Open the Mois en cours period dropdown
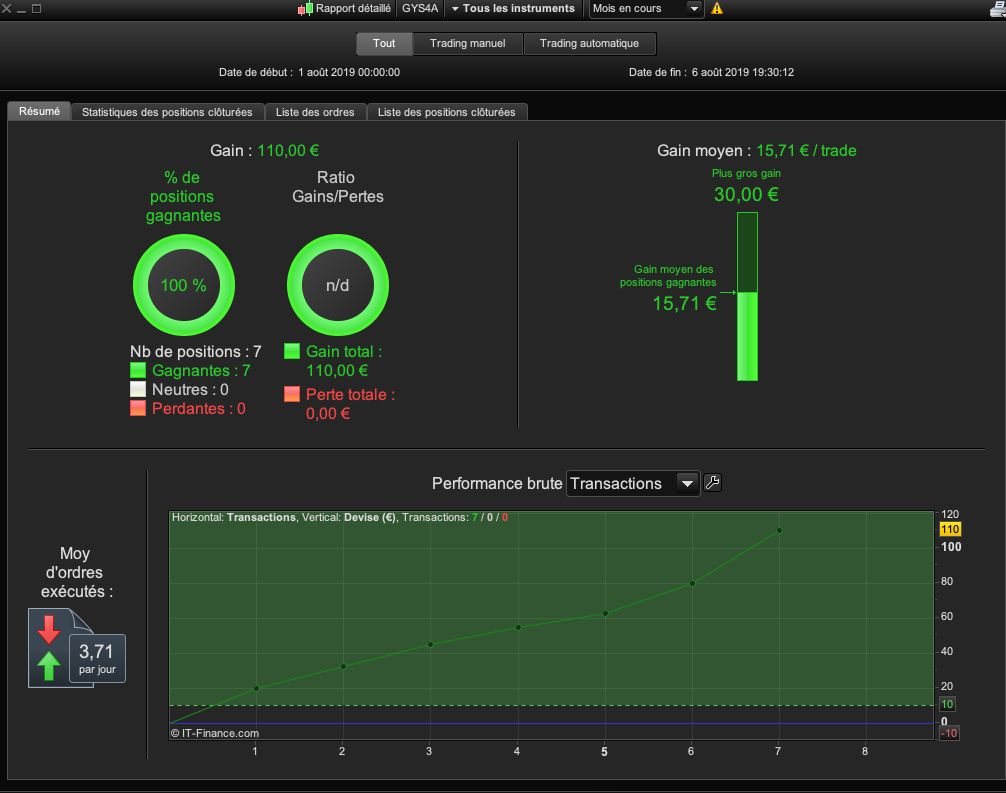The width and height of the screenshot is (1006, 793). (x=646, y=9)
